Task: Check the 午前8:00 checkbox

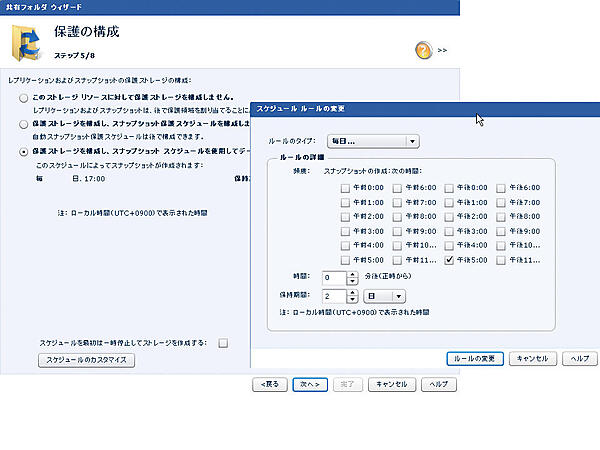Action: coord(397,217)
